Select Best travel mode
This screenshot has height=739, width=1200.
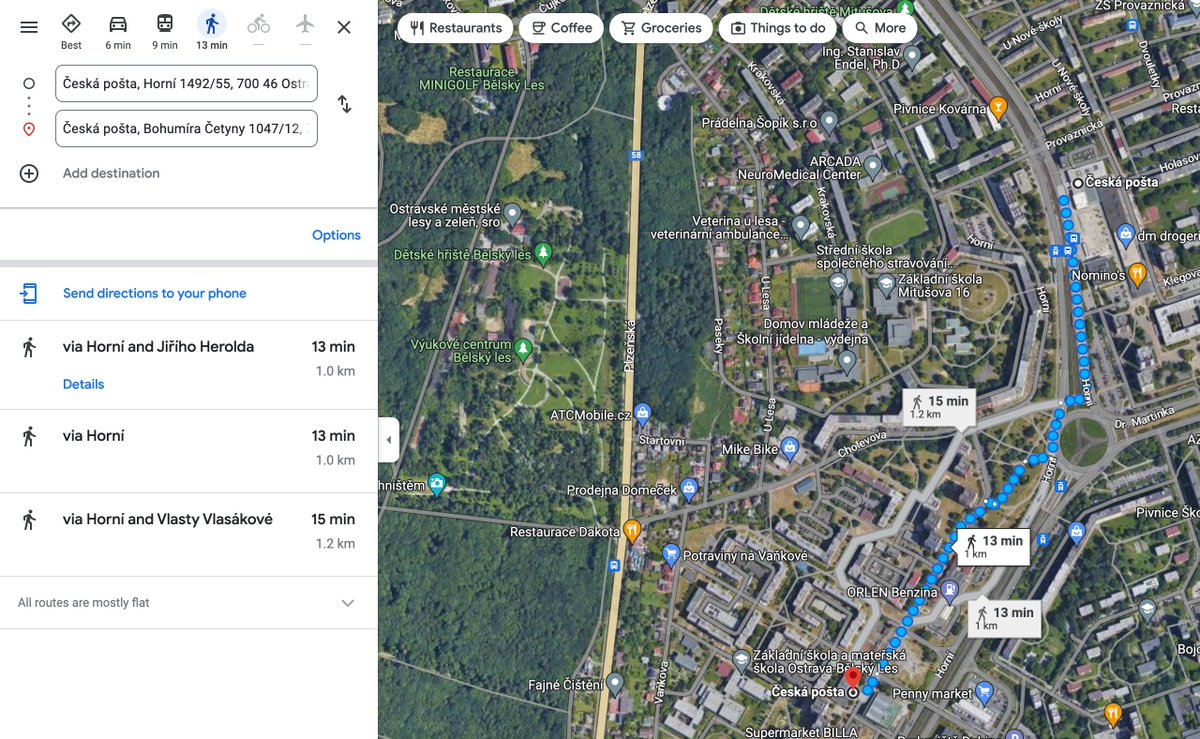point(71,31)
